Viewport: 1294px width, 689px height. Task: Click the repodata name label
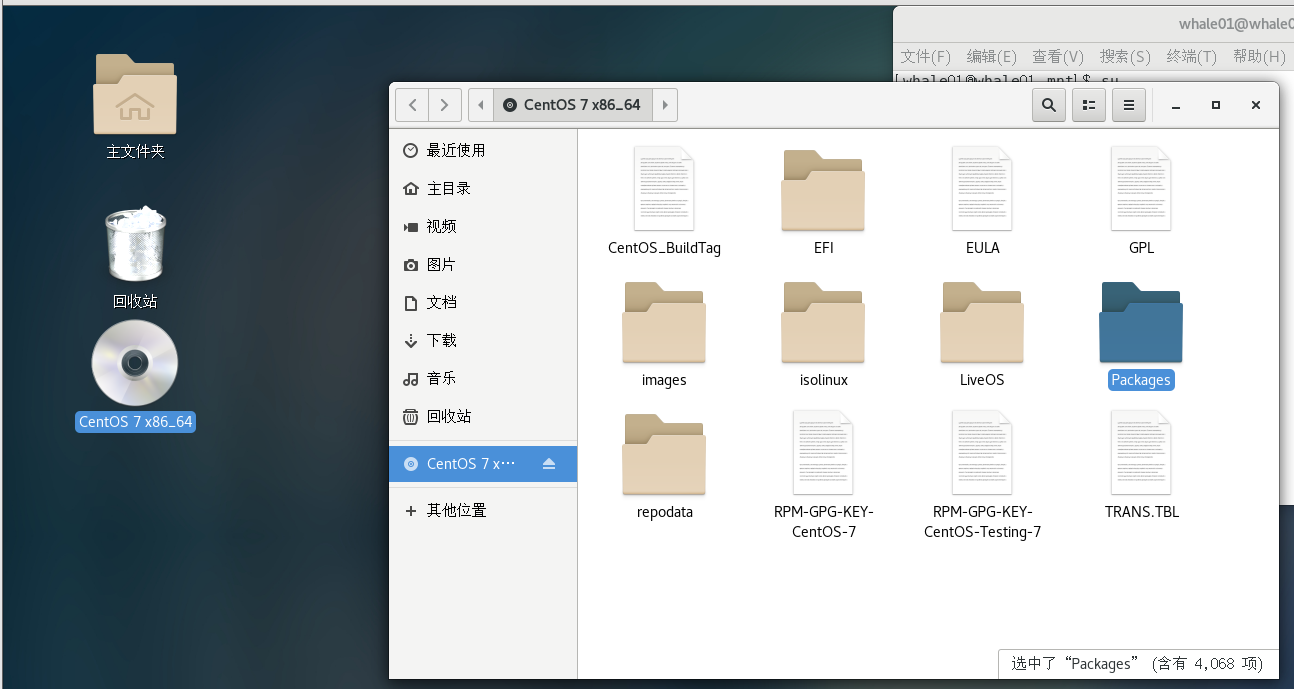664,512
